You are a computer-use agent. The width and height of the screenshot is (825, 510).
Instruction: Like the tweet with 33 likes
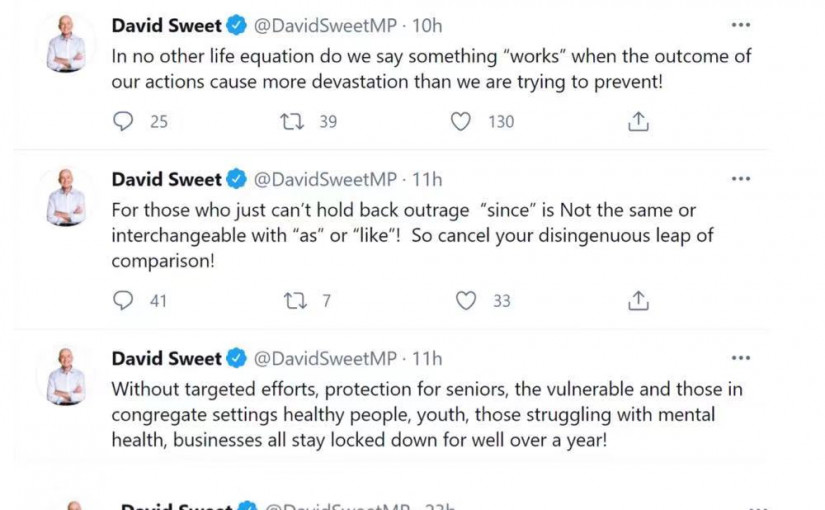coord(465,300)
